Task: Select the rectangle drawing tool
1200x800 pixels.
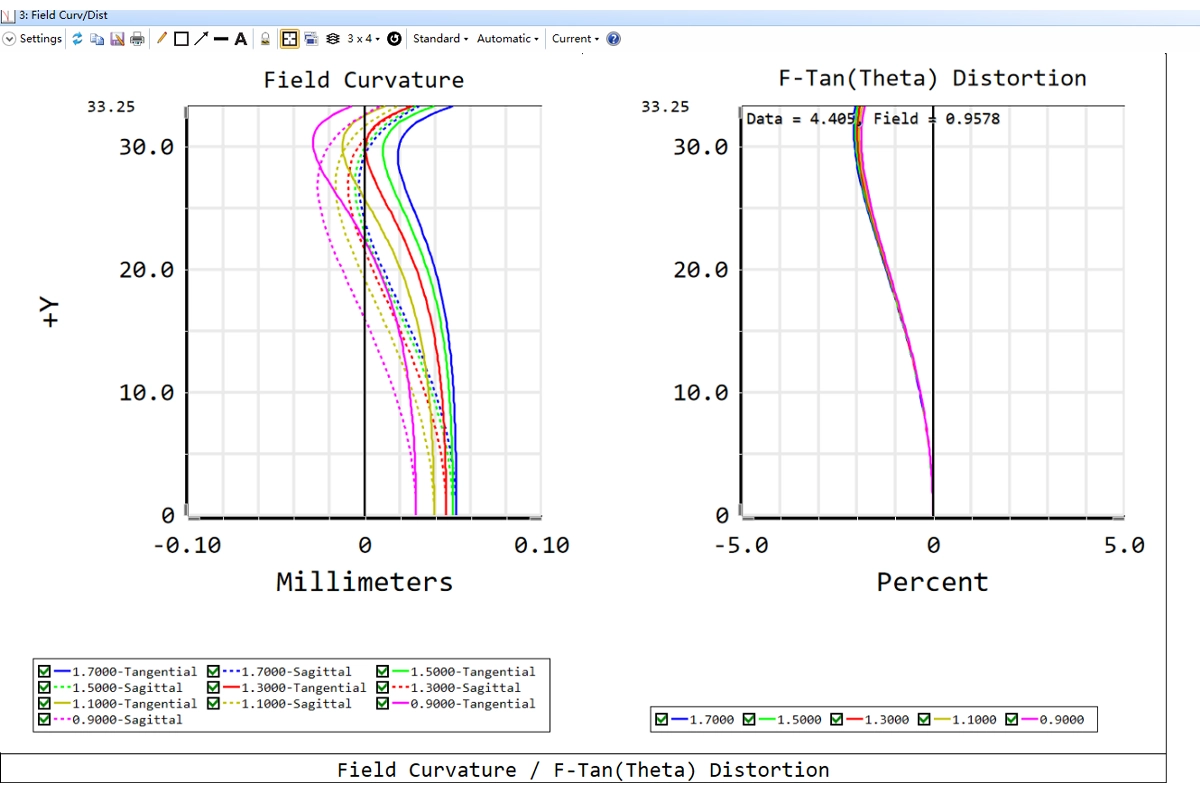Action: point(181,39)
